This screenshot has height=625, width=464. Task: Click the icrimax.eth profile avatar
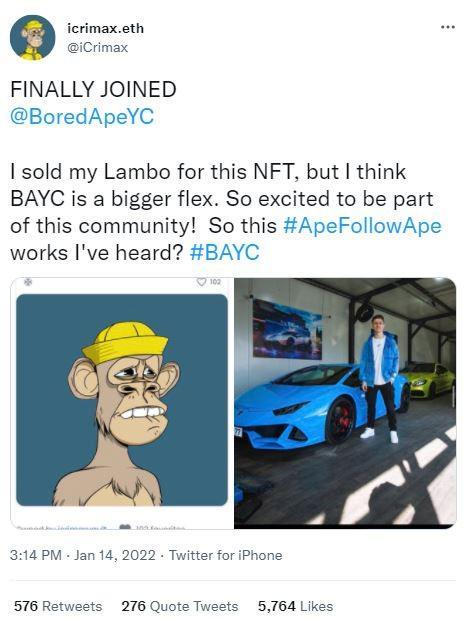pos(33,37)
